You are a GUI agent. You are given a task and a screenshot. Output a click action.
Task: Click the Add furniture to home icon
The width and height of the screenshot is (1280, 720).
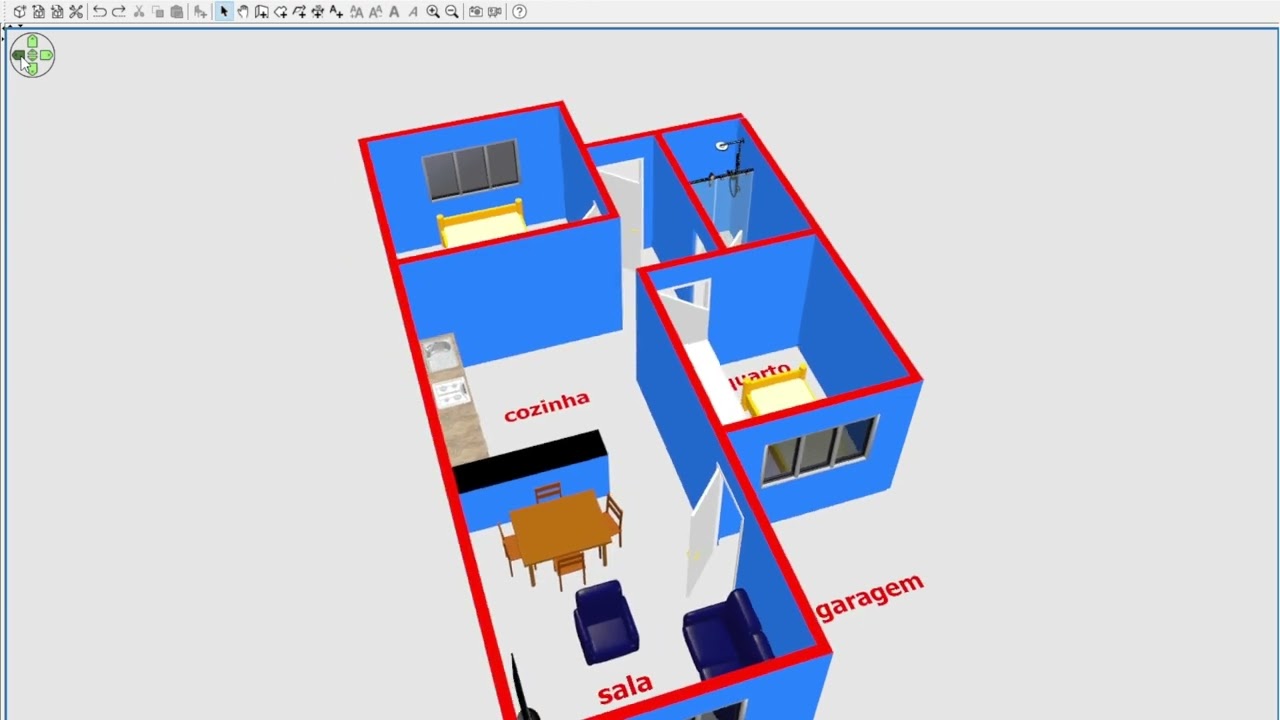point(200,12)
